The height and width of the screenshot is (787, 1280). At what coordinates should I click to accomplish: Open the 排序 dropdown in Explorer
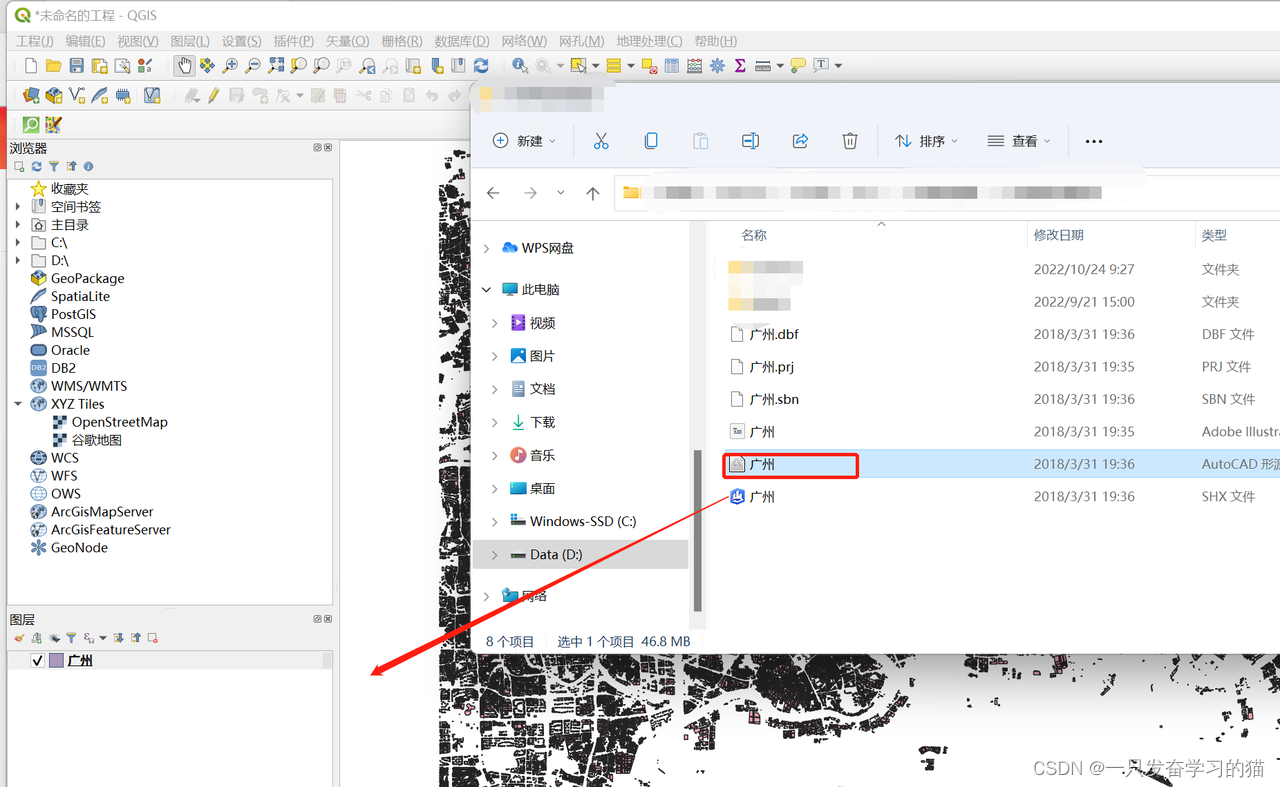(926, 141)
